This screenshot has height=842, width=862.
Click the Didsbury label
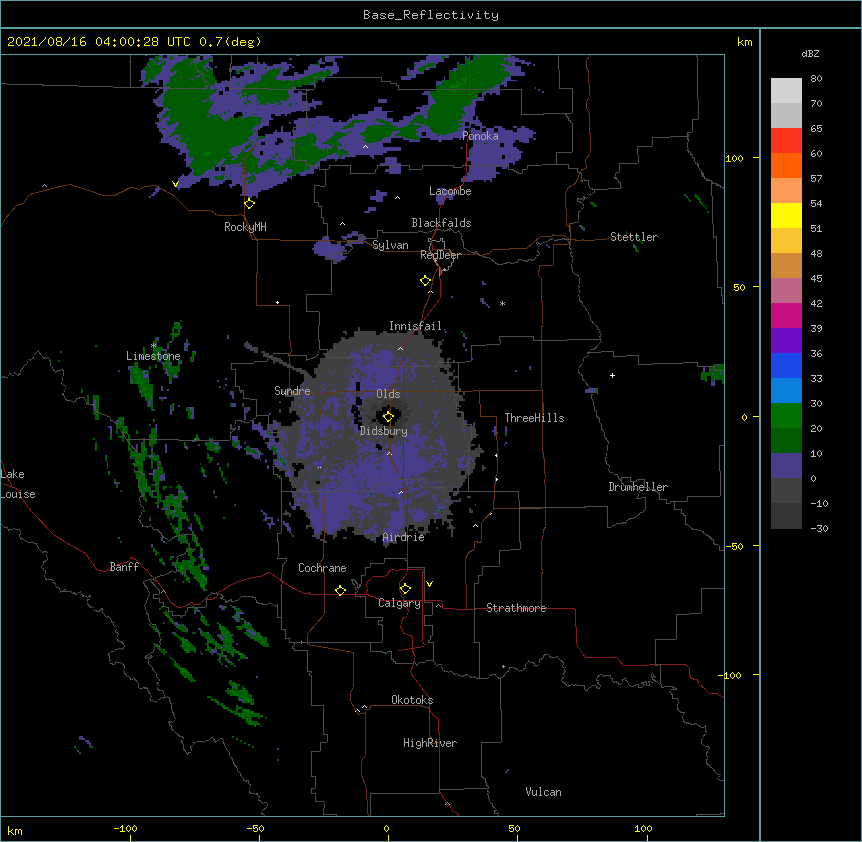pos(384,431)
